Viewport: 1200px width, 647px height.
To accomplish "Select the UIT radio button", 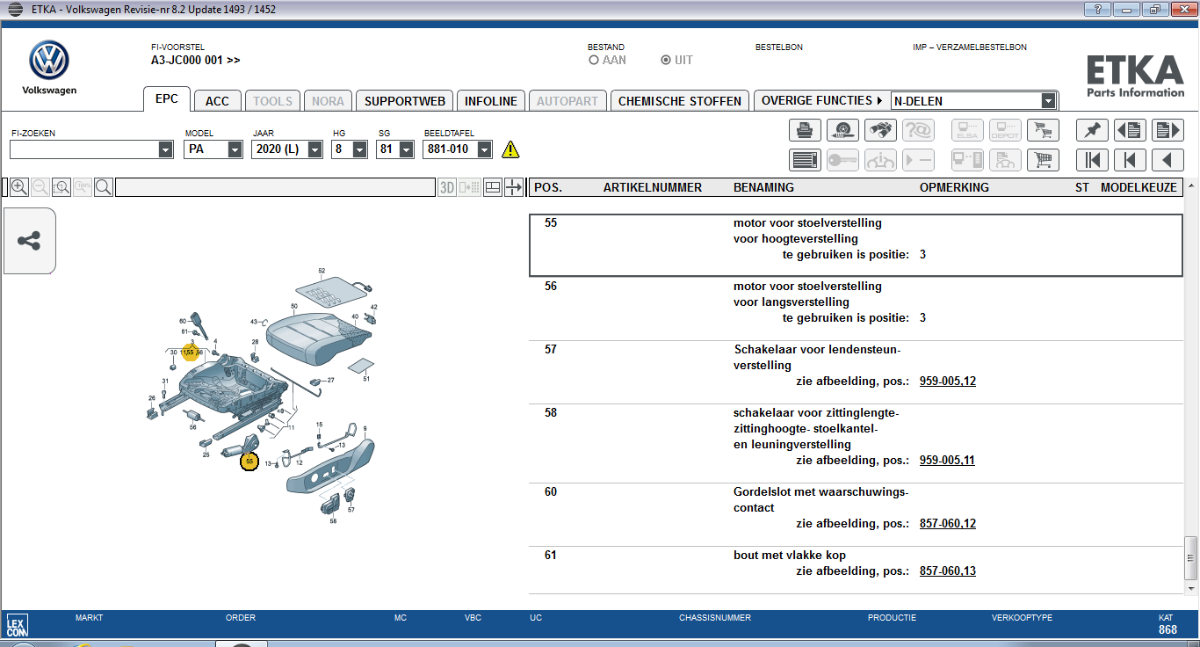I will 666,60.
